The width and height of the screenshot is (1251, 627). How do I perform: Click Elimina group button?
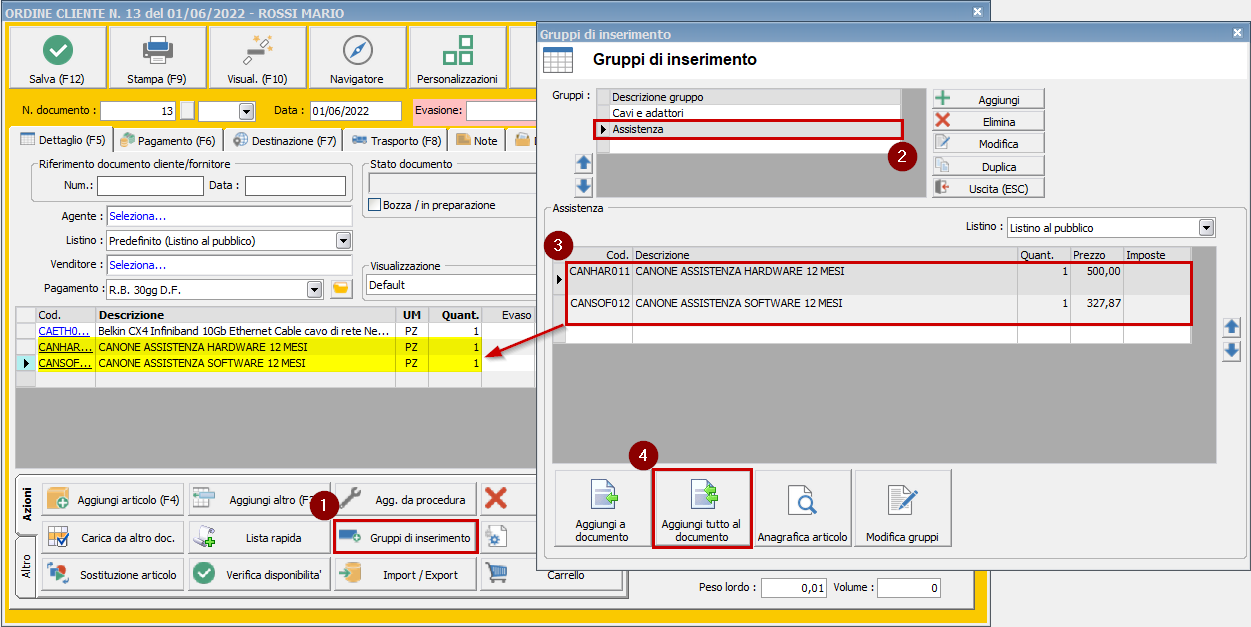point(988,121)
